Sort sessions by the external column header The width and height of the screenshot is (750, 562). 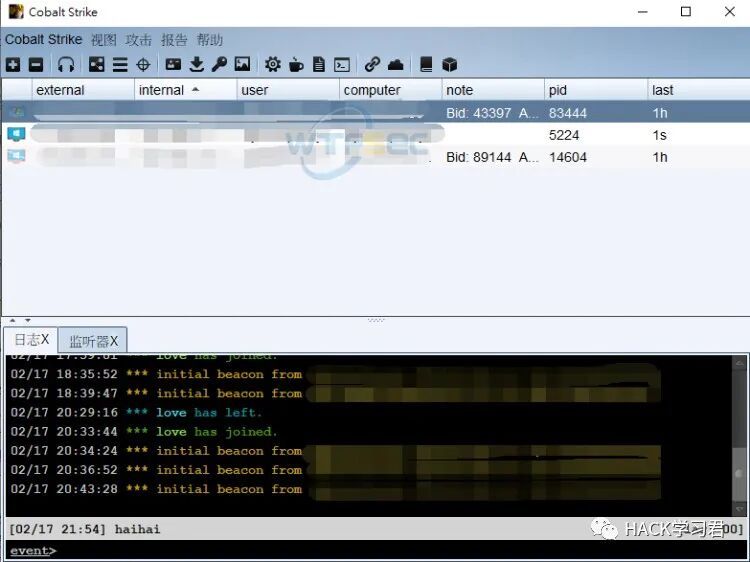coord(83,90)
